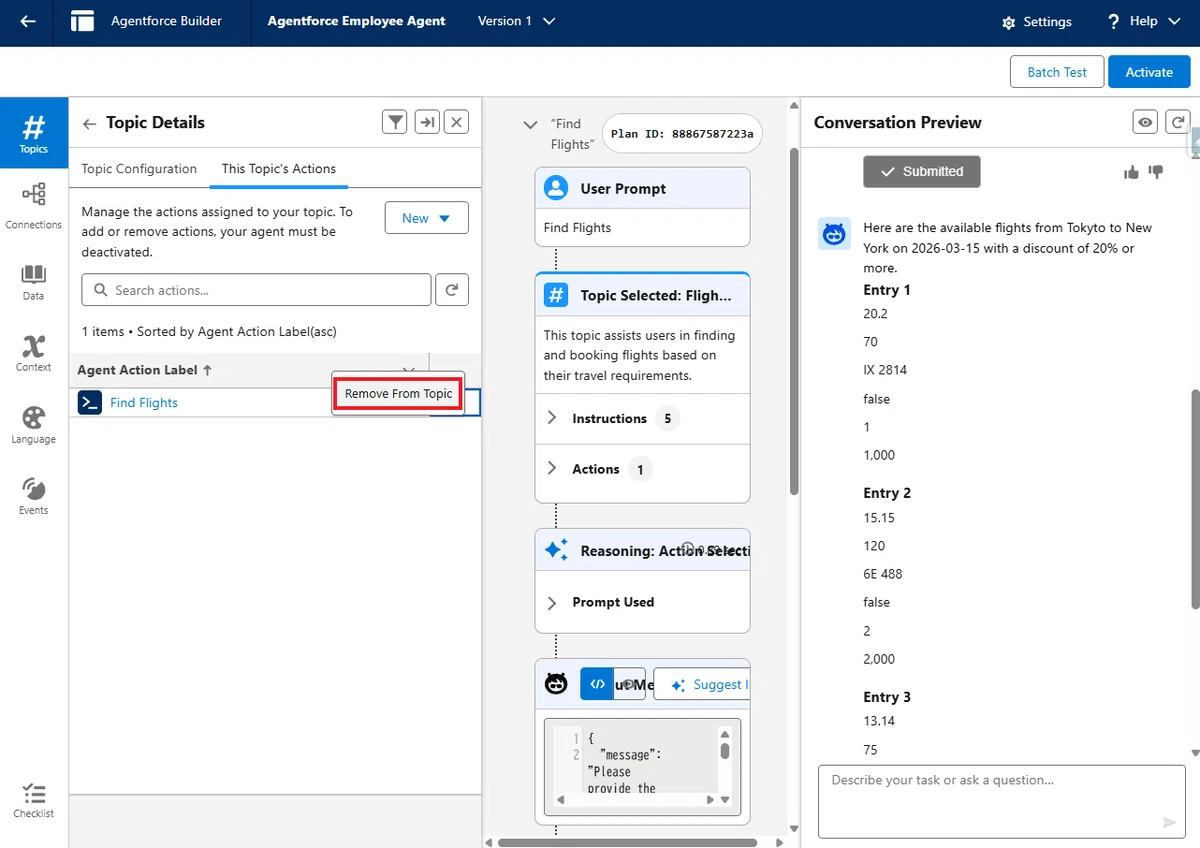The height and width of the screenshot is (848, 1200).
Task: Close the Topic Details panel
Action: tap(457, 122)
